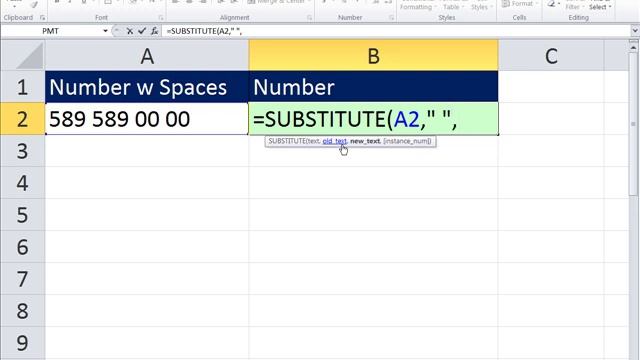The image size is (640, 360).
Task: Select column B header
Action: click(x=373, y=56)
